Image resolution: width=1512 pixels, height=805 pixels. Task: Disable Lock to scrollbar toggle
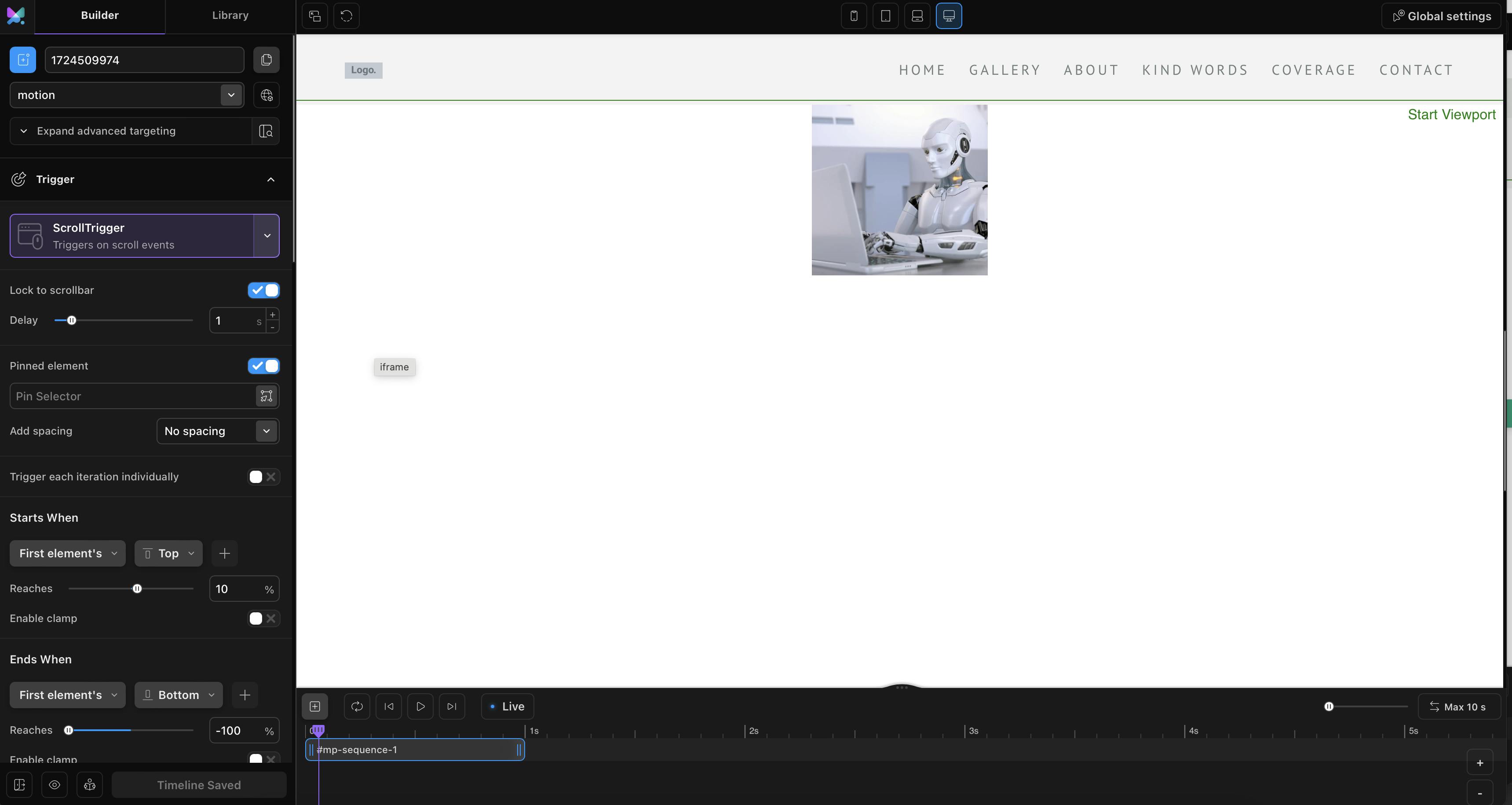263,291
